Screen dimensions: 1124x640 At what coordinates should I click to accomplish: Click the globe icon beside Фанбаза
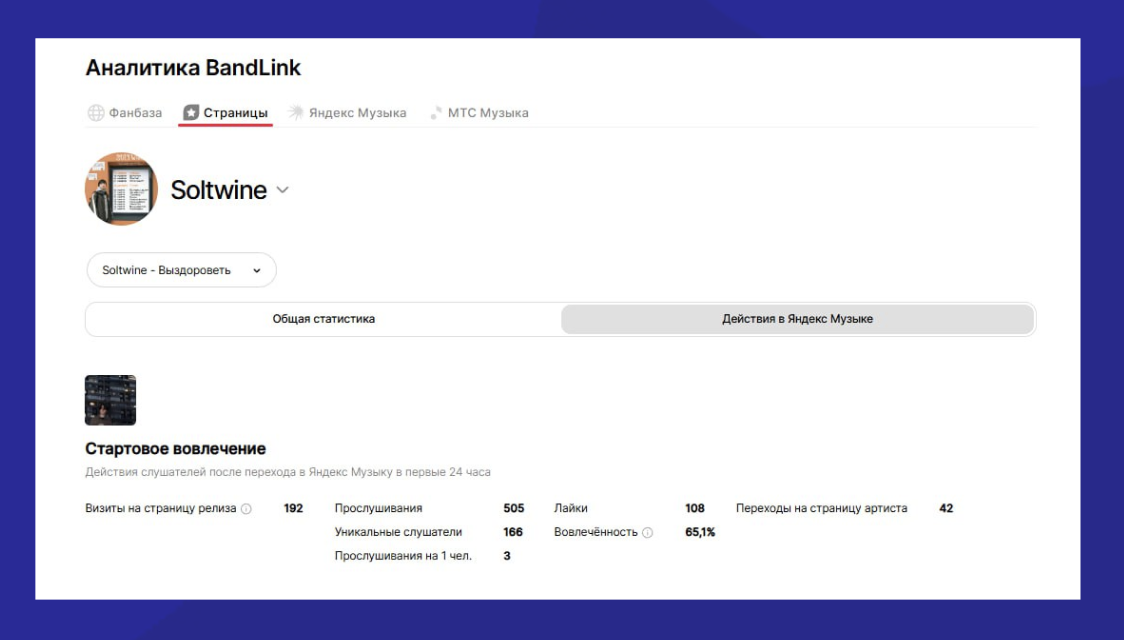coord(95,113)
